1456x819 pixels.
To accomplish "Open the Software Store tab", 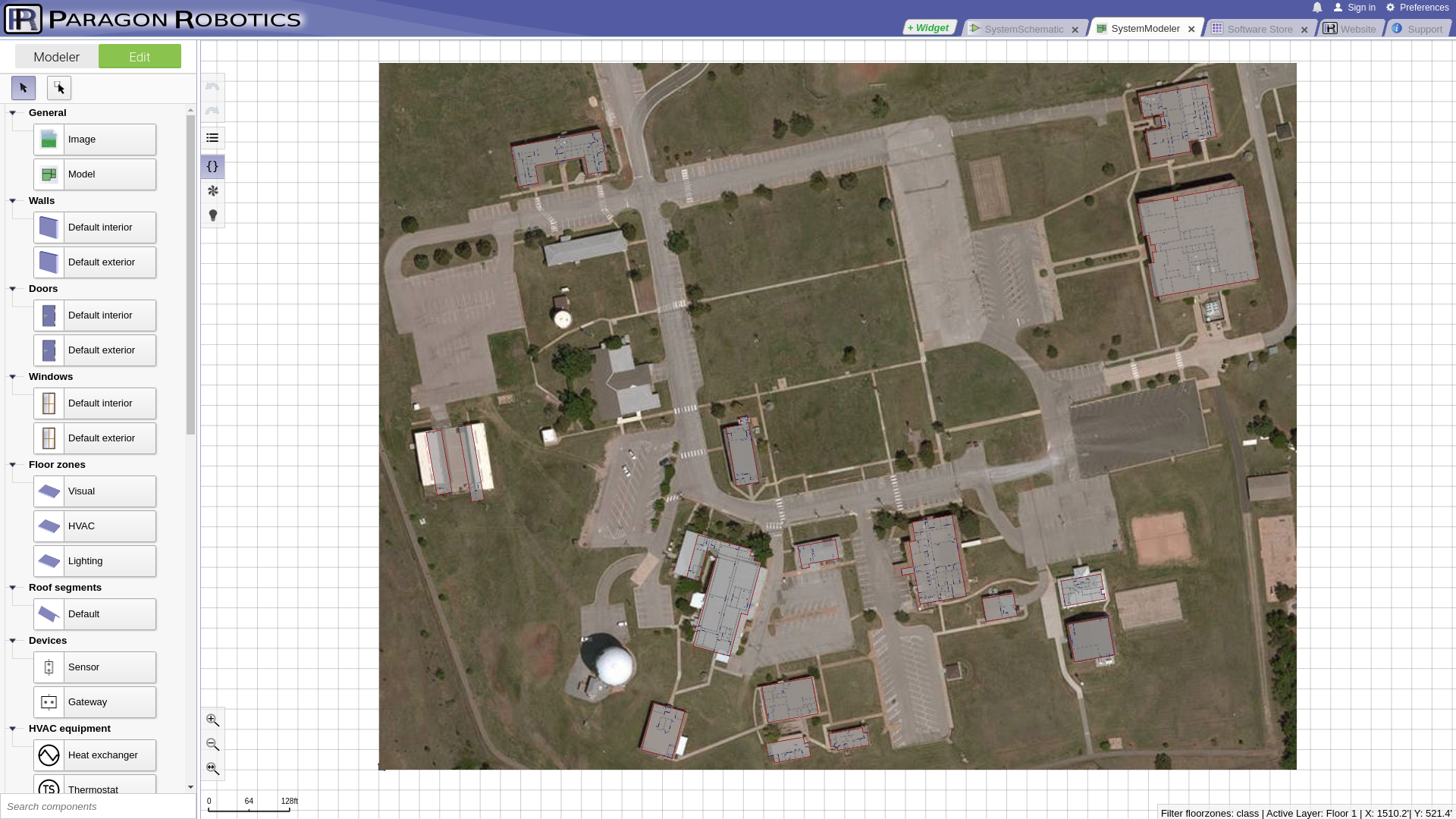I will (1259, 30).
